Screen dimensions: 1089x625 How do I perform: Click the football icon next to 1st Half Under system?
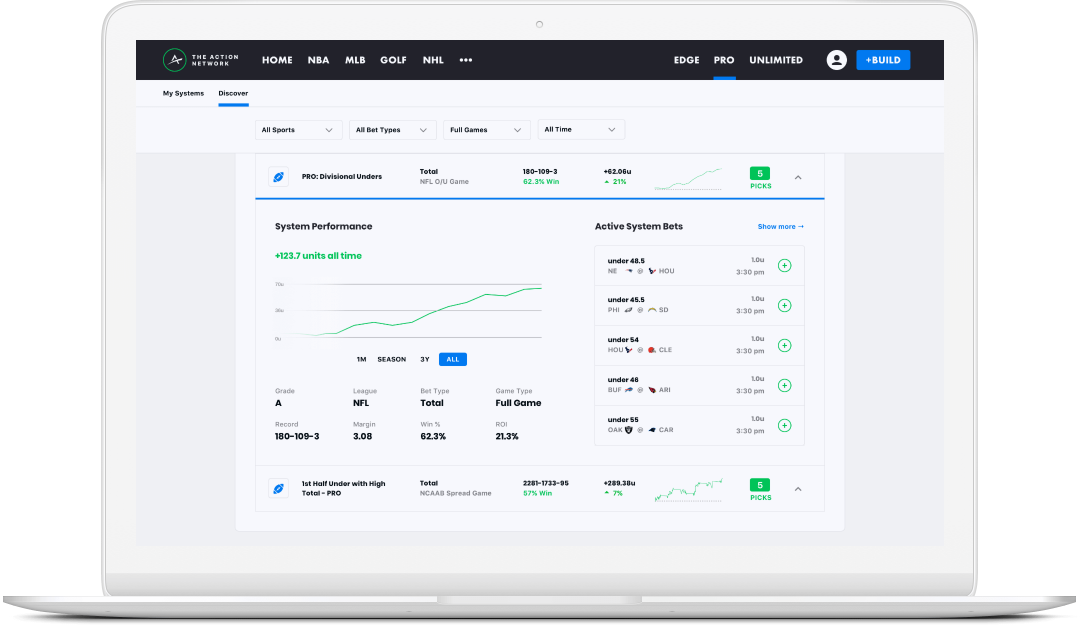coord(278,488)
